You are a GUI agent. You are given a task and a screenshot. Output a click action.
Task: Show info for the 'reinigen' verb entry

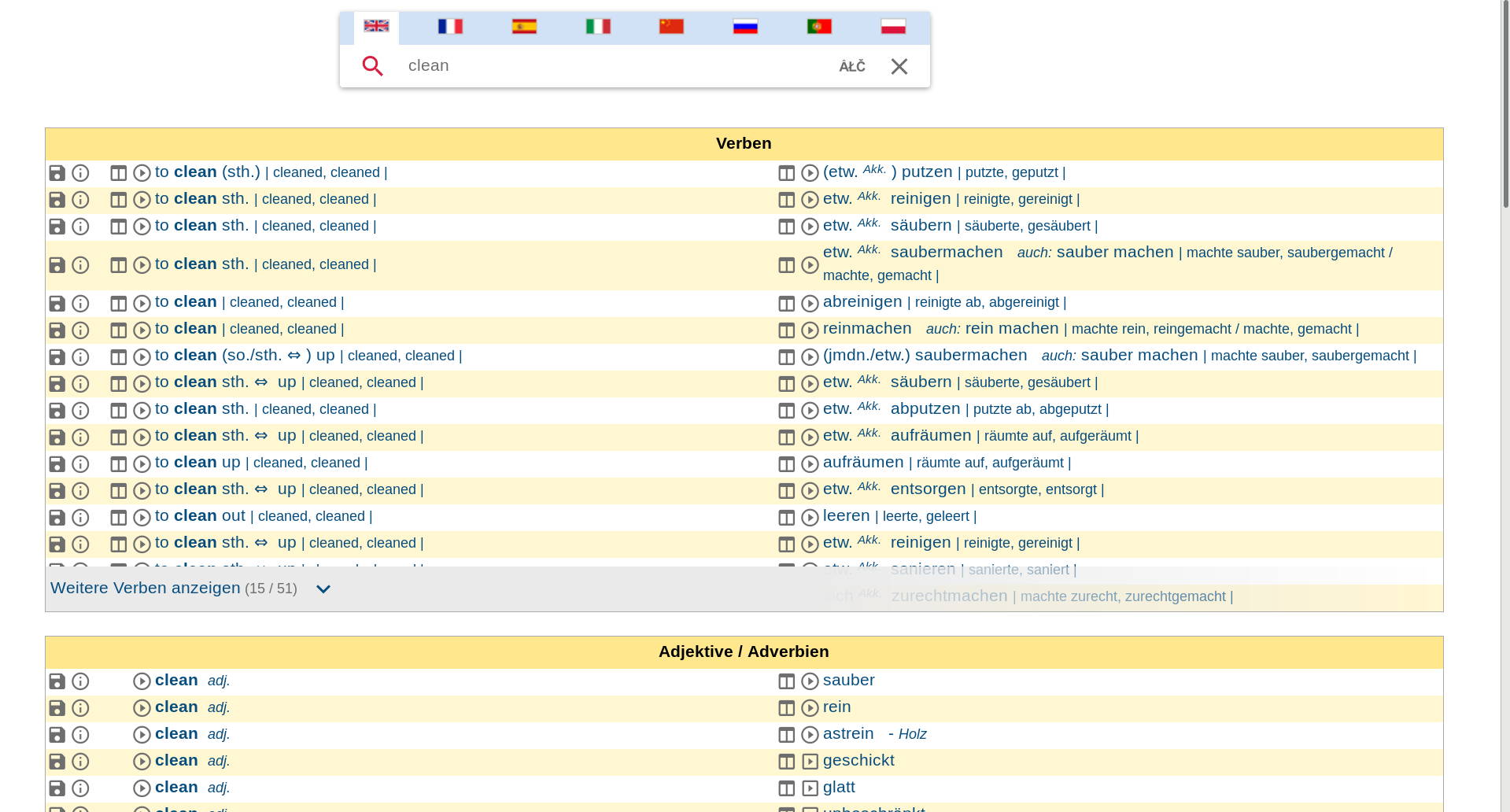coord(80,200)
